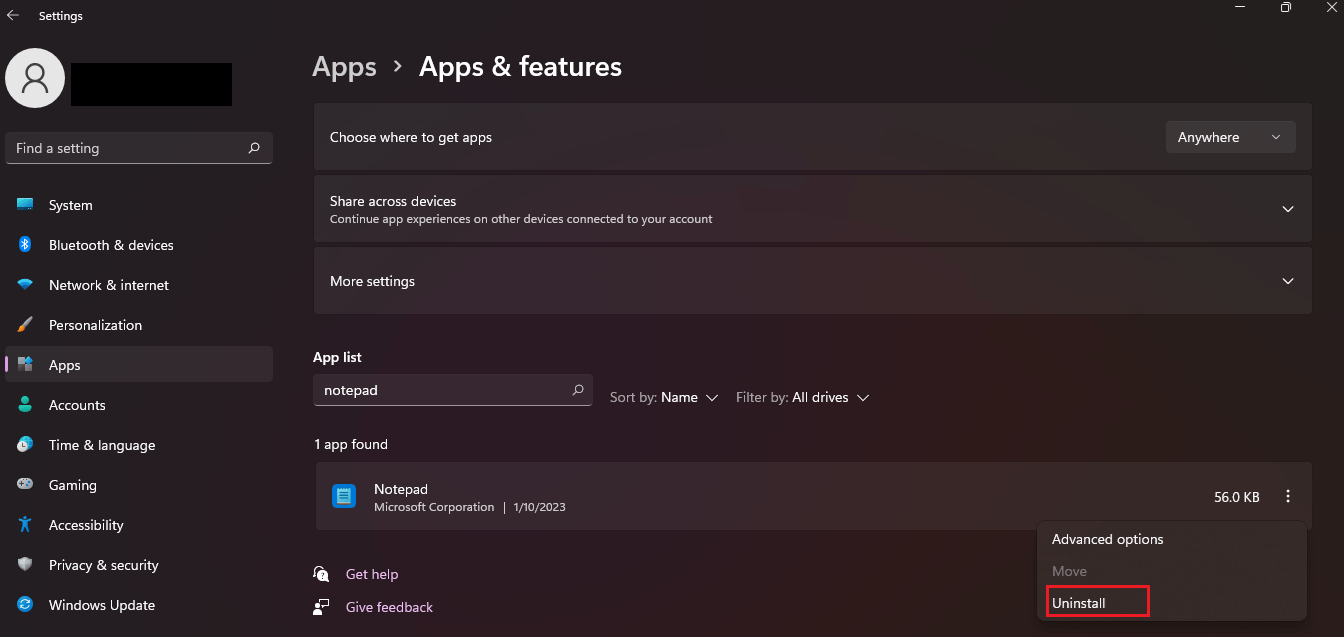The height and width of the screenshot is (637, 1344).
Task: Click the Get help headset icon
Action: [x=321, y=574]
